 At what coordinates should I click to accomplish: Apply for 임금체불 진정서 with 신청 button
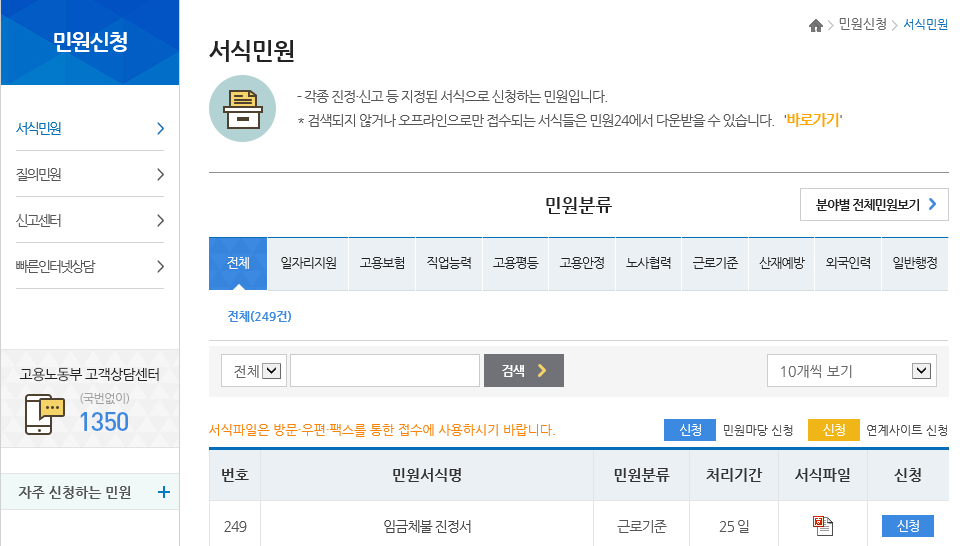tap(907, 526)
